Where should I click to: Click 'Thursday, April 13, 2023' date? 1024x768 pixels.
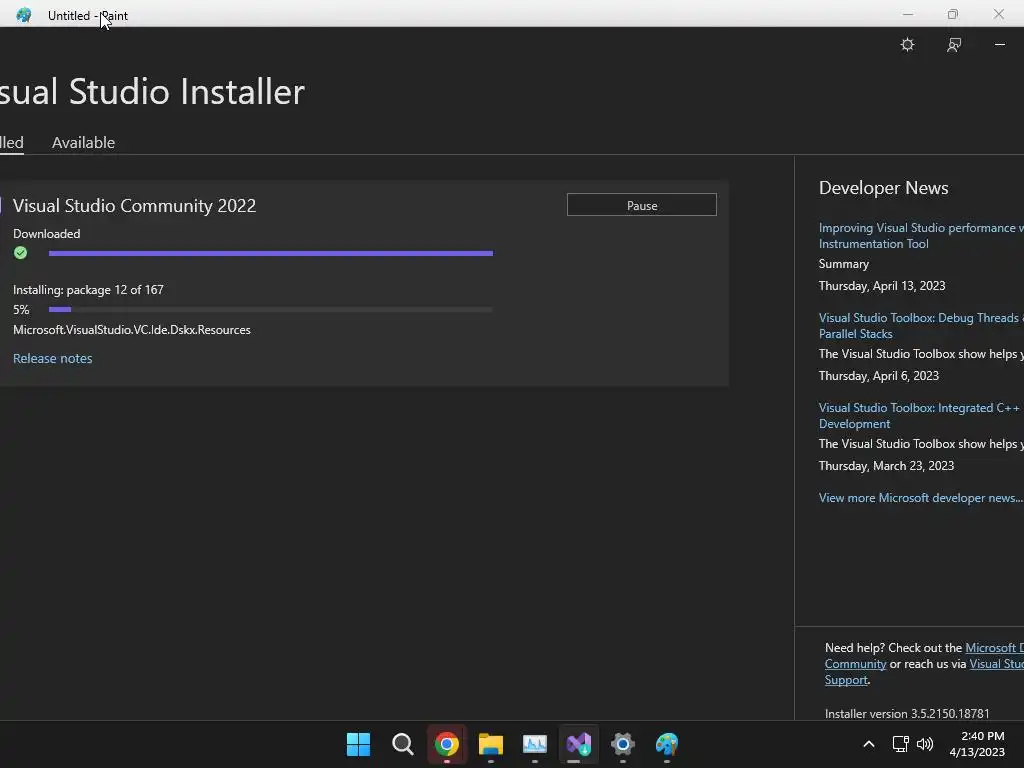pyautogui.click(x=882, y=286)
